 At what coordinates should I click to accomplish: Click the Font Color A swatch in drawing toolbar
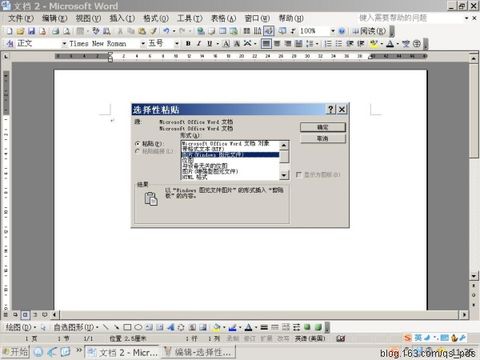pyautogui.click(x=248, y=327)
